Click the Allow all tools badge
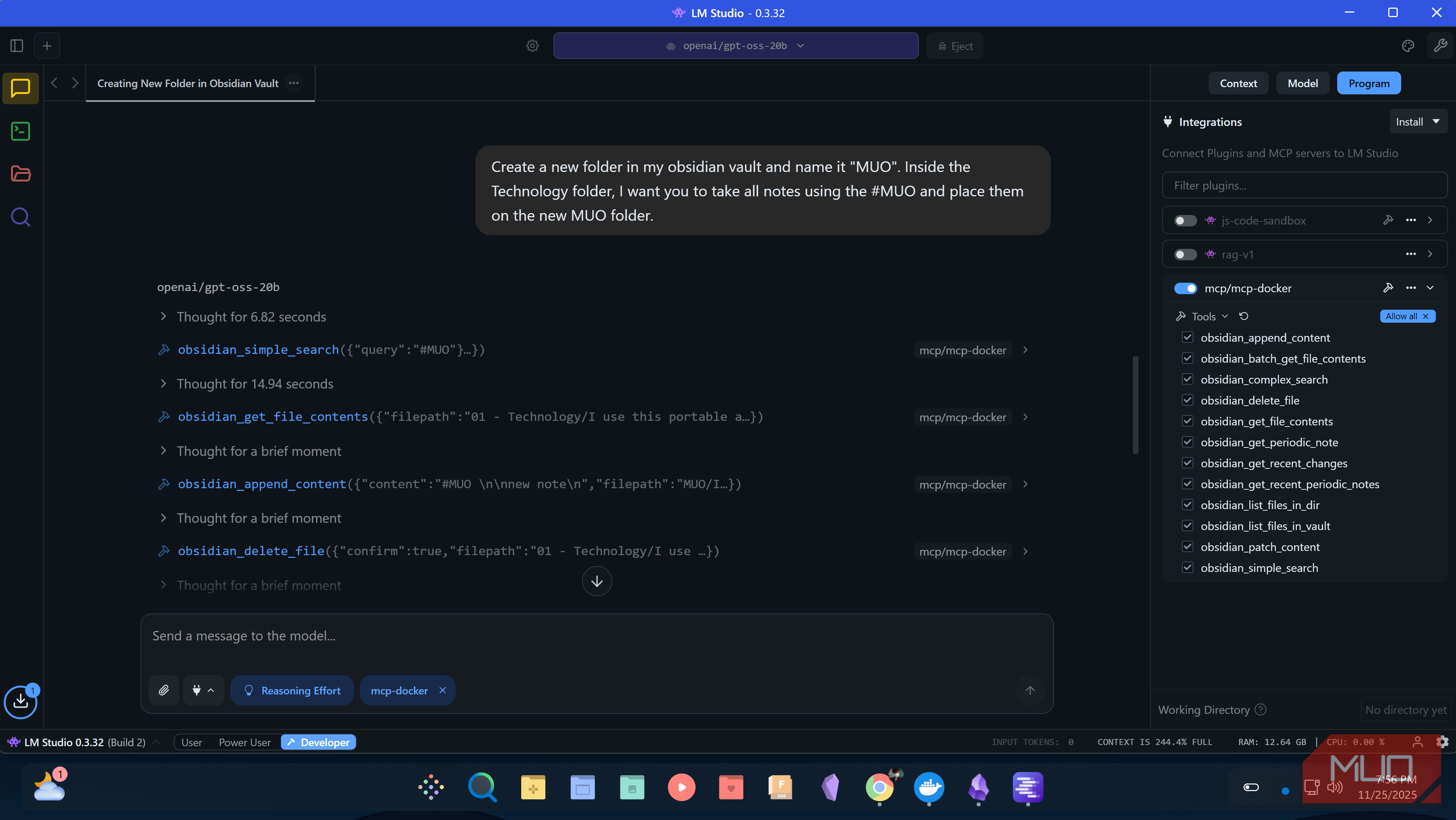Viewport: 1456px width, 820px height. pyautogui.click(x=1407, y=316)
